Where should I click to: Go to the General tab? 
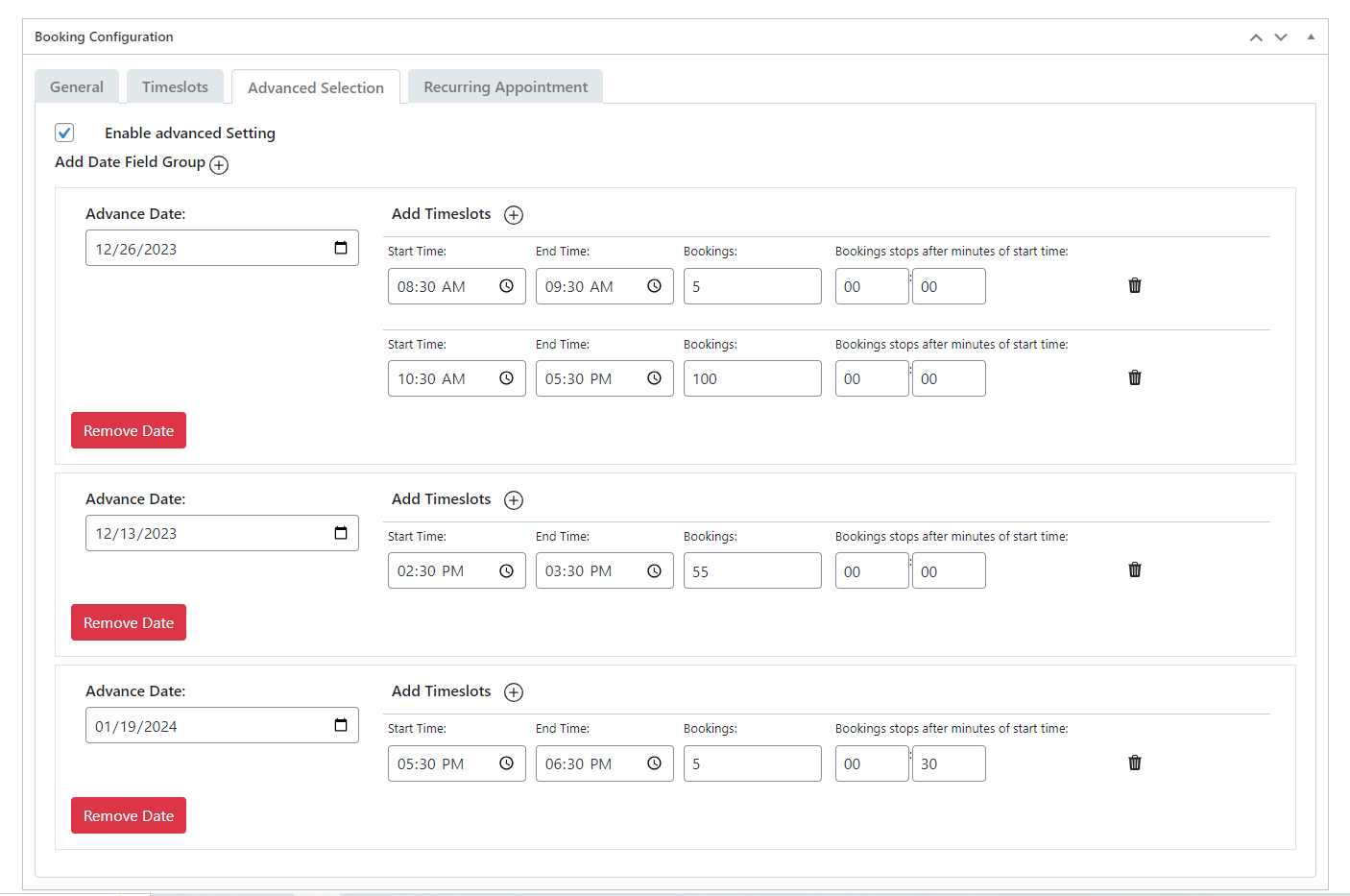click(x=77, y=86)
